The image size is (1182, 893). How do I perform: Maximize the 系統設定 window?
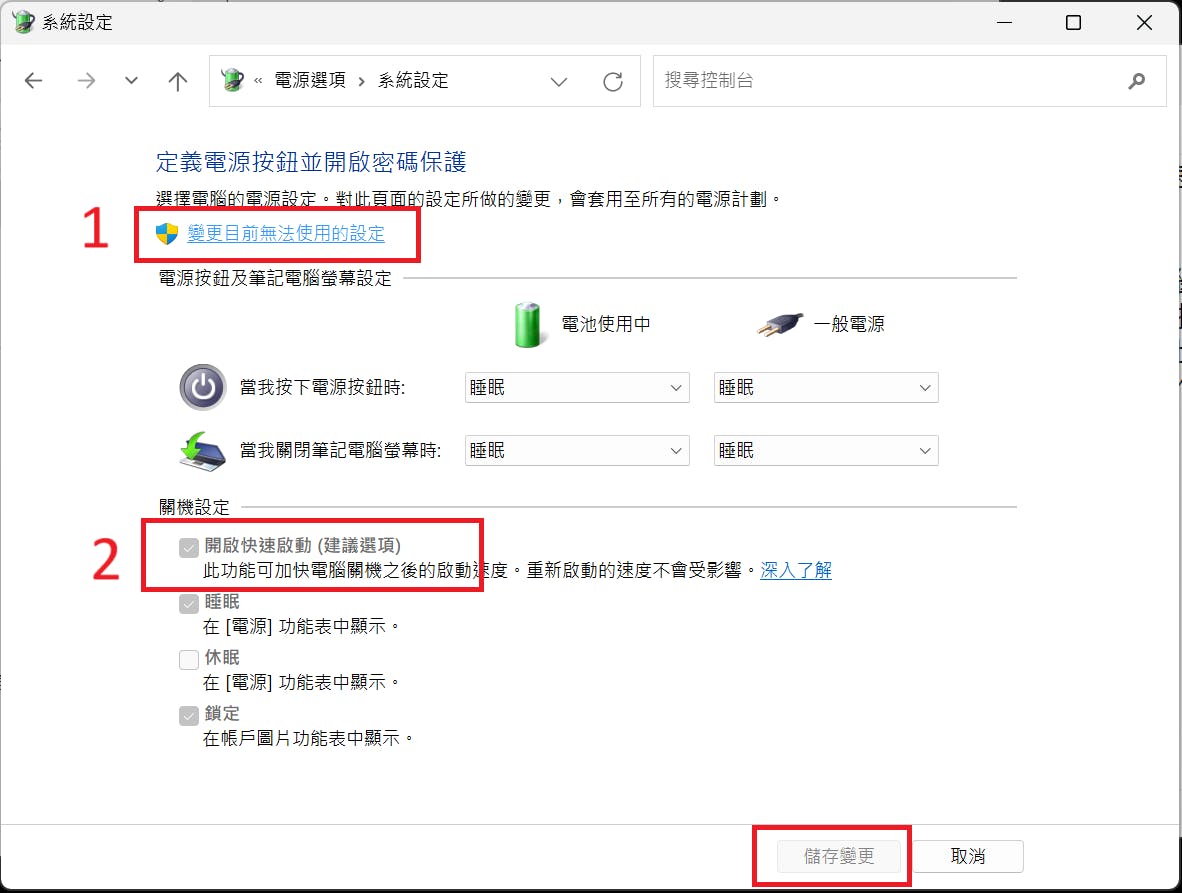pyautogui.click(x=1073, y=23)
